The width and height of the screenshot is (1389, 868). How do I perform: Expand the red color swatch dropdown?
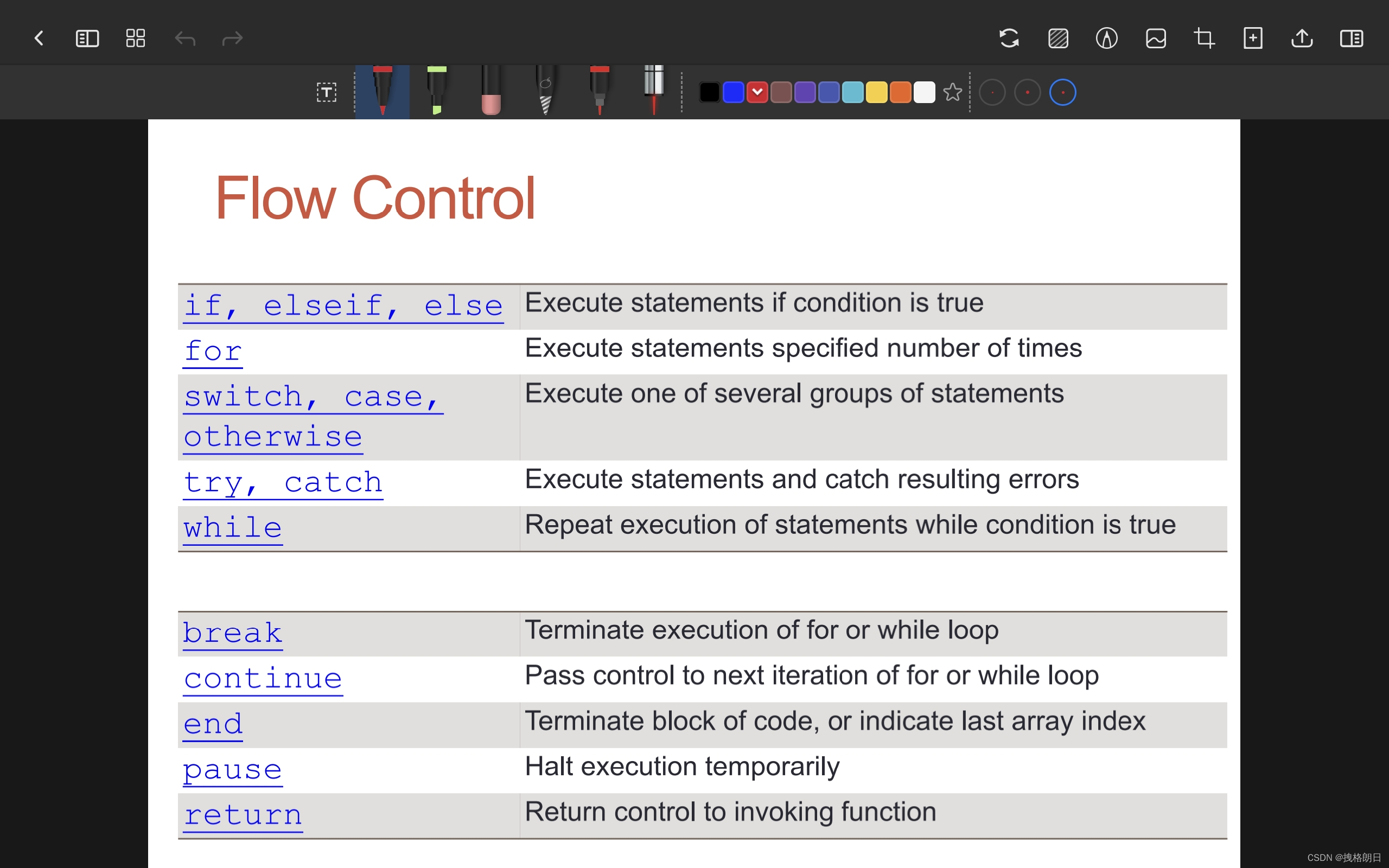click(757, 92)
